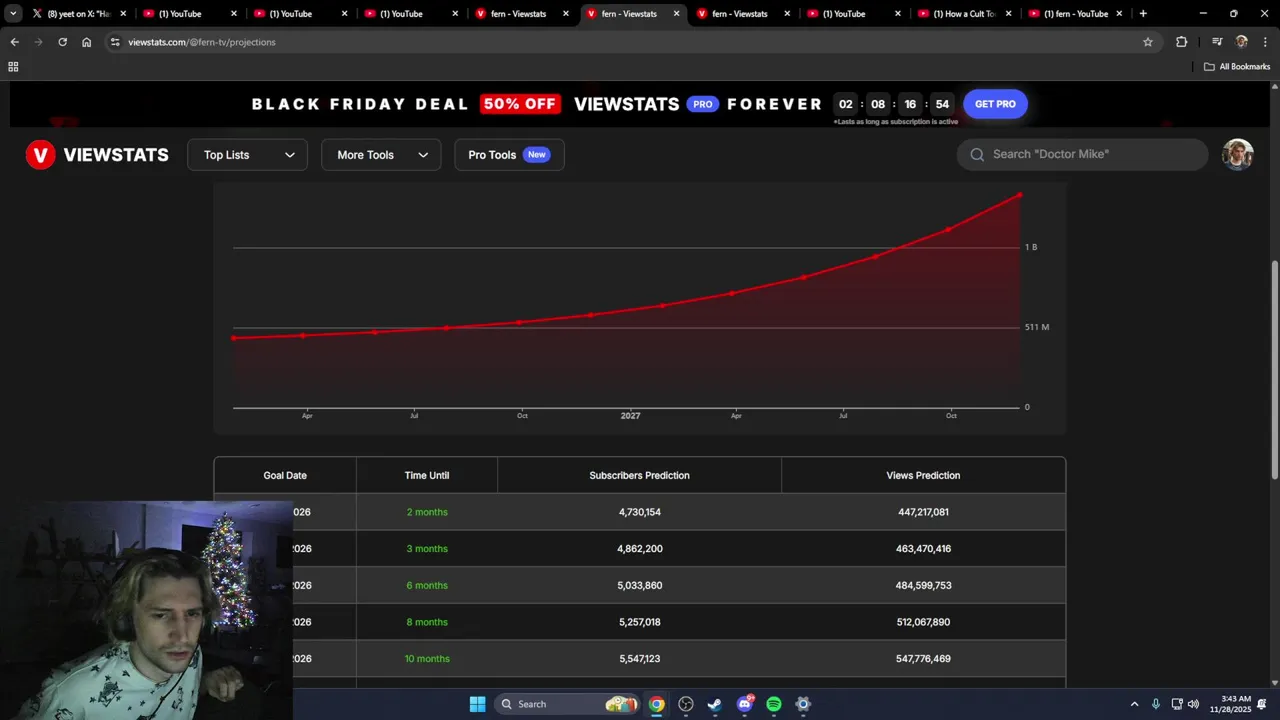This screenshot has height=720, width=1280.
Task: Open the Chrome profile avatar menu
Action: click(1241, 42)
